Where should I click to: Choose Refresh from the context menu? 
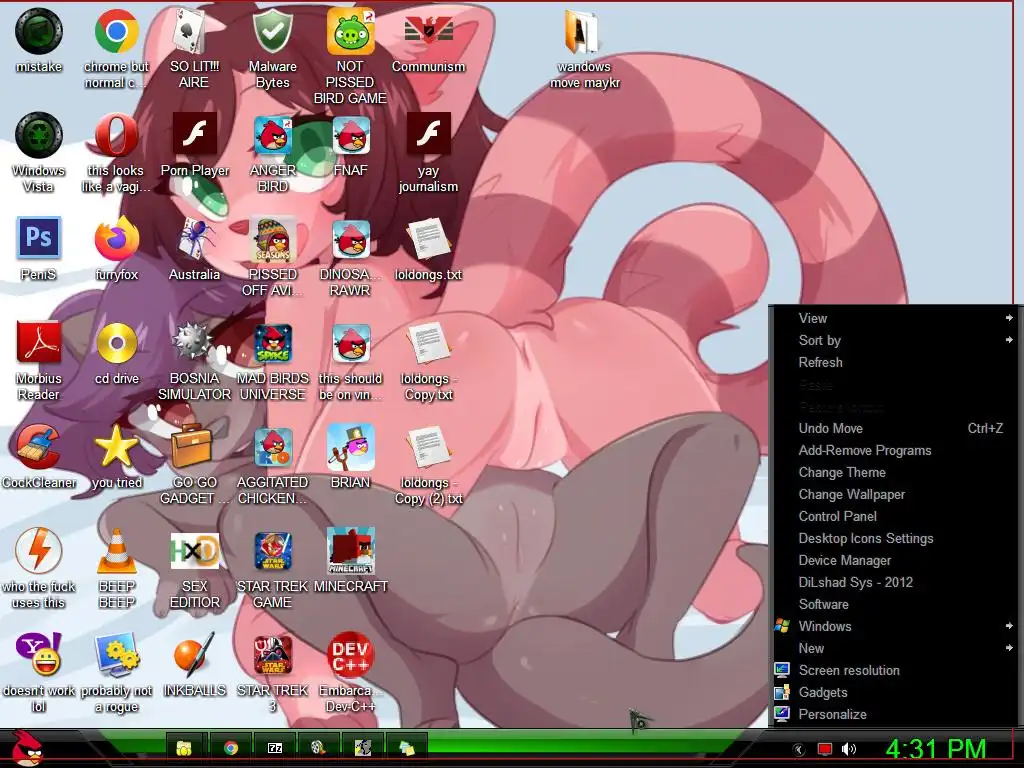tap(893, 362)
